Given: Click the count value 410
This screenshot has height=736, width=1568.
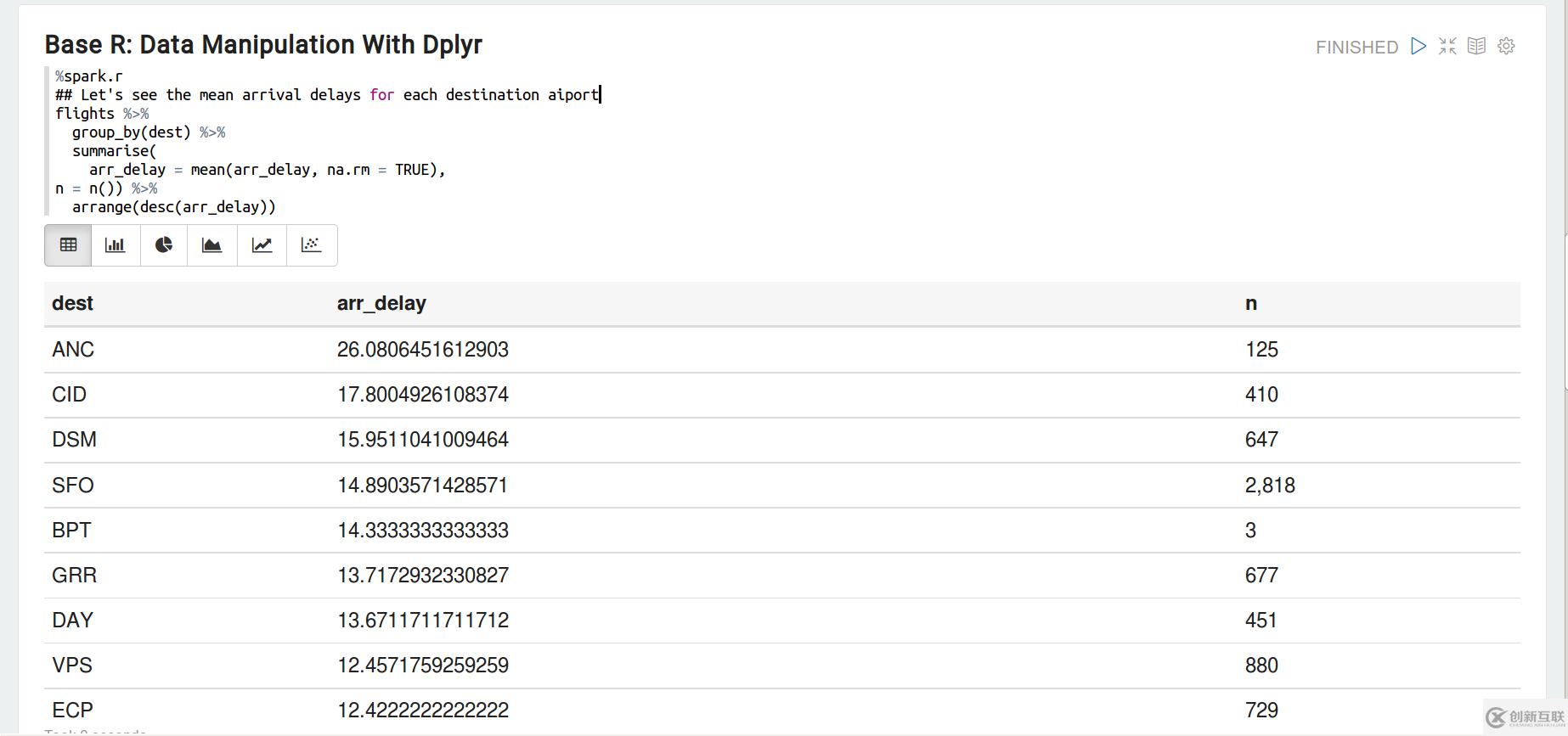Looking at the screenshot, I should click(x=1261, y=394).
